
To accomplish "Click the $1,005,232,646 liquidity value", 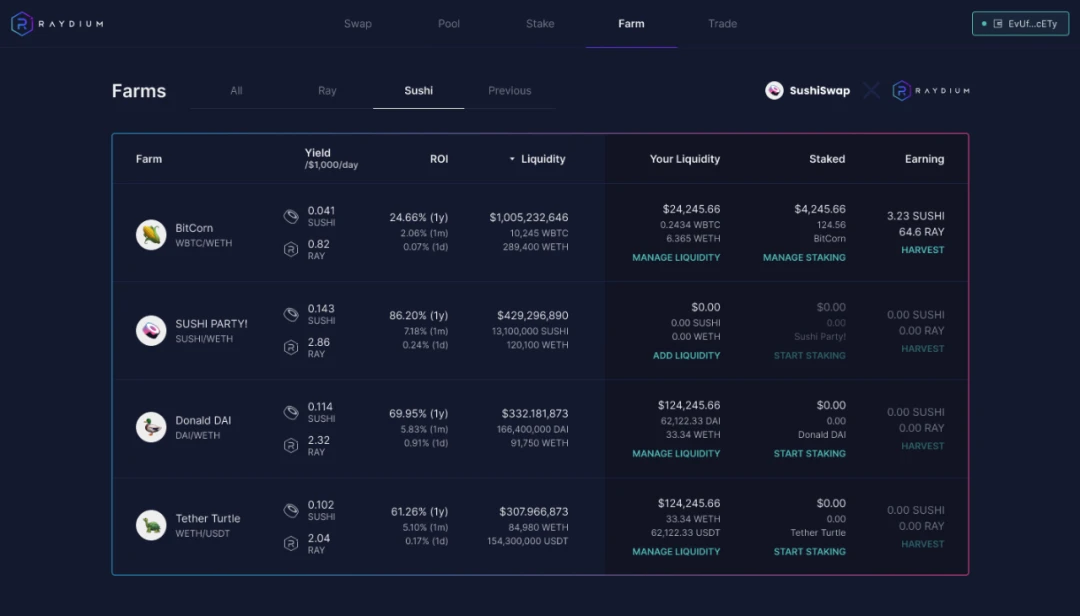I will click(x=529, y=218).
